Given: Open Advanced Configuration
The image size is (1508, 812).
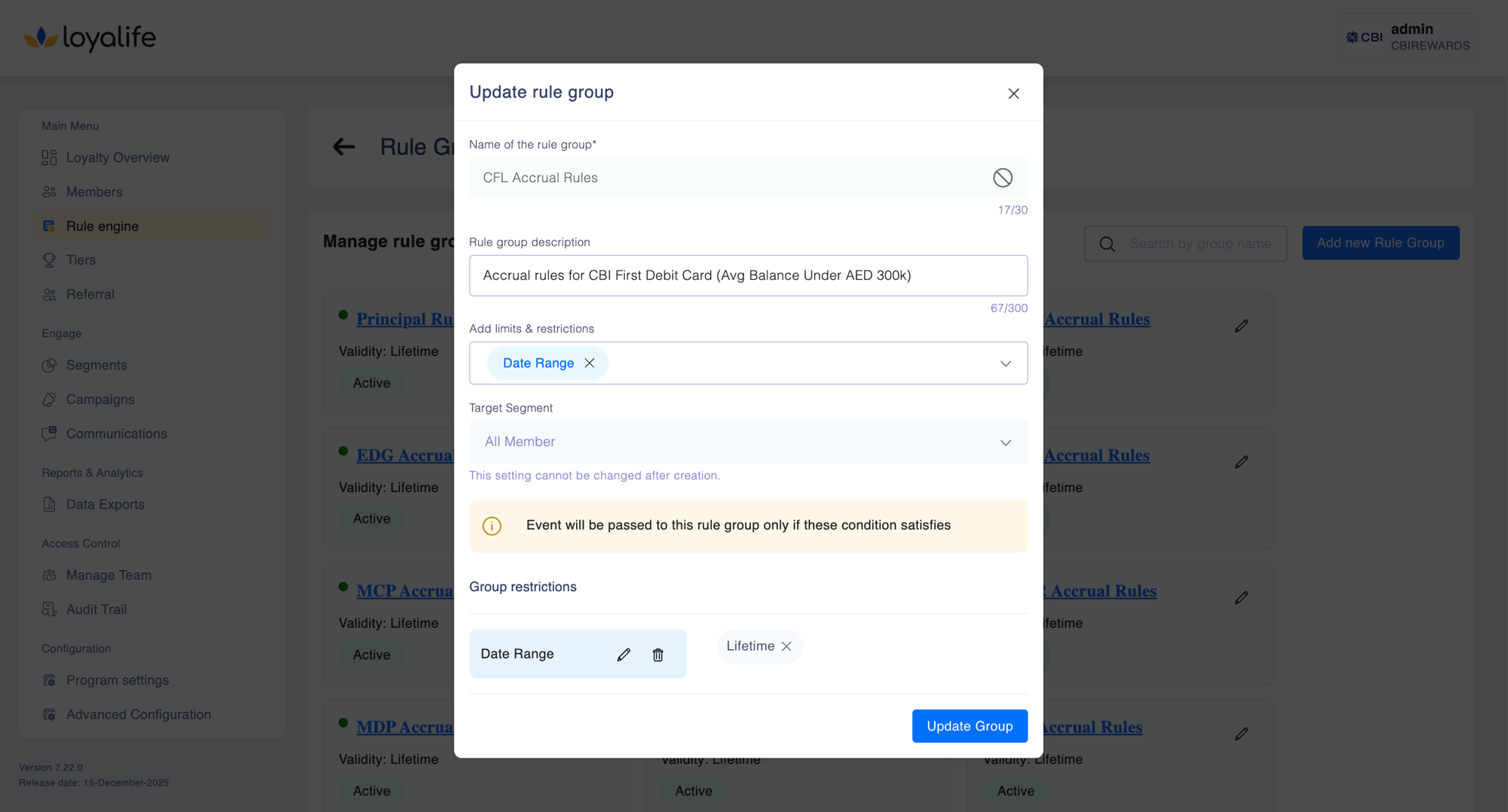Looking at the screenshot, I should coord(139,715).
